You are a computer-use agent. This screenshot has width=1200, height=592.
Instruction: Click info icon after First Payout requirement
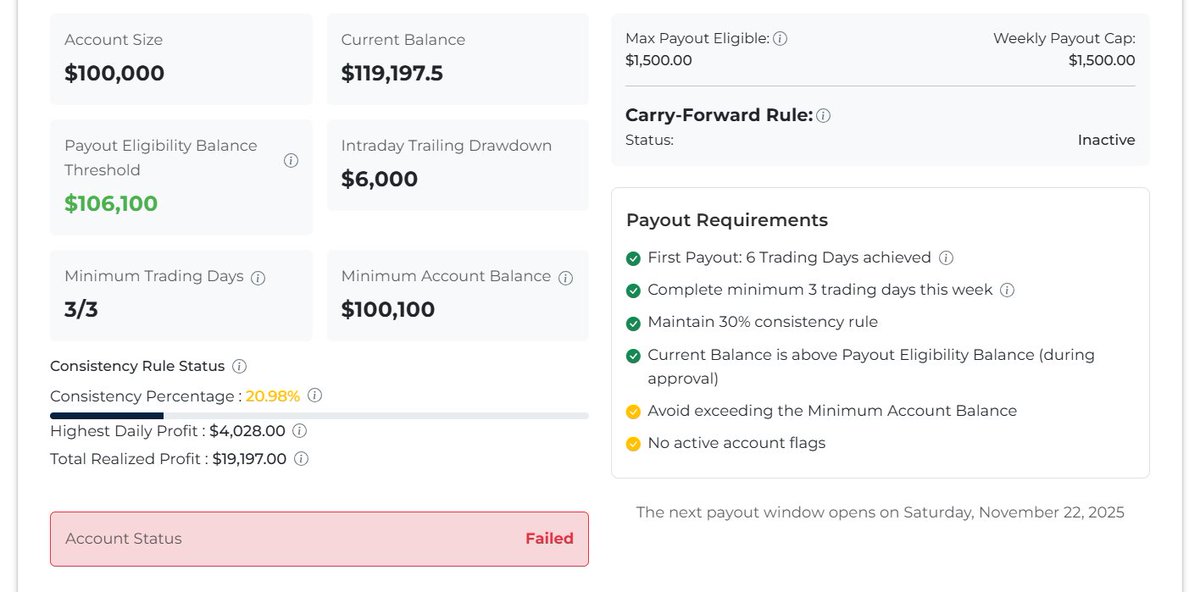click(x=946, y=258)
